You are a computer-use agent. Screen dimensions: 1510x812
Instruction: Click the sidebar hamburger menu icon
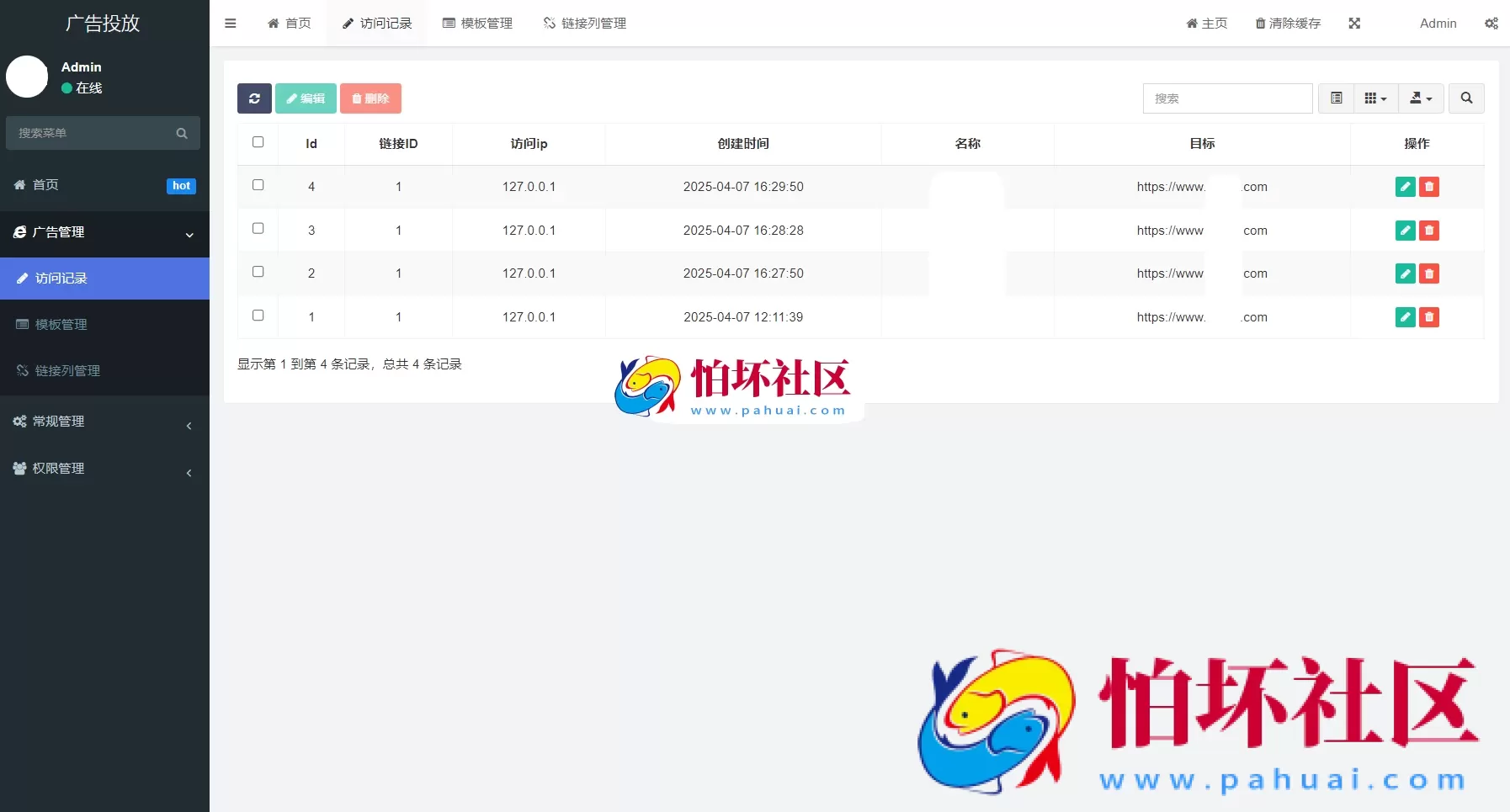[230, 24]
